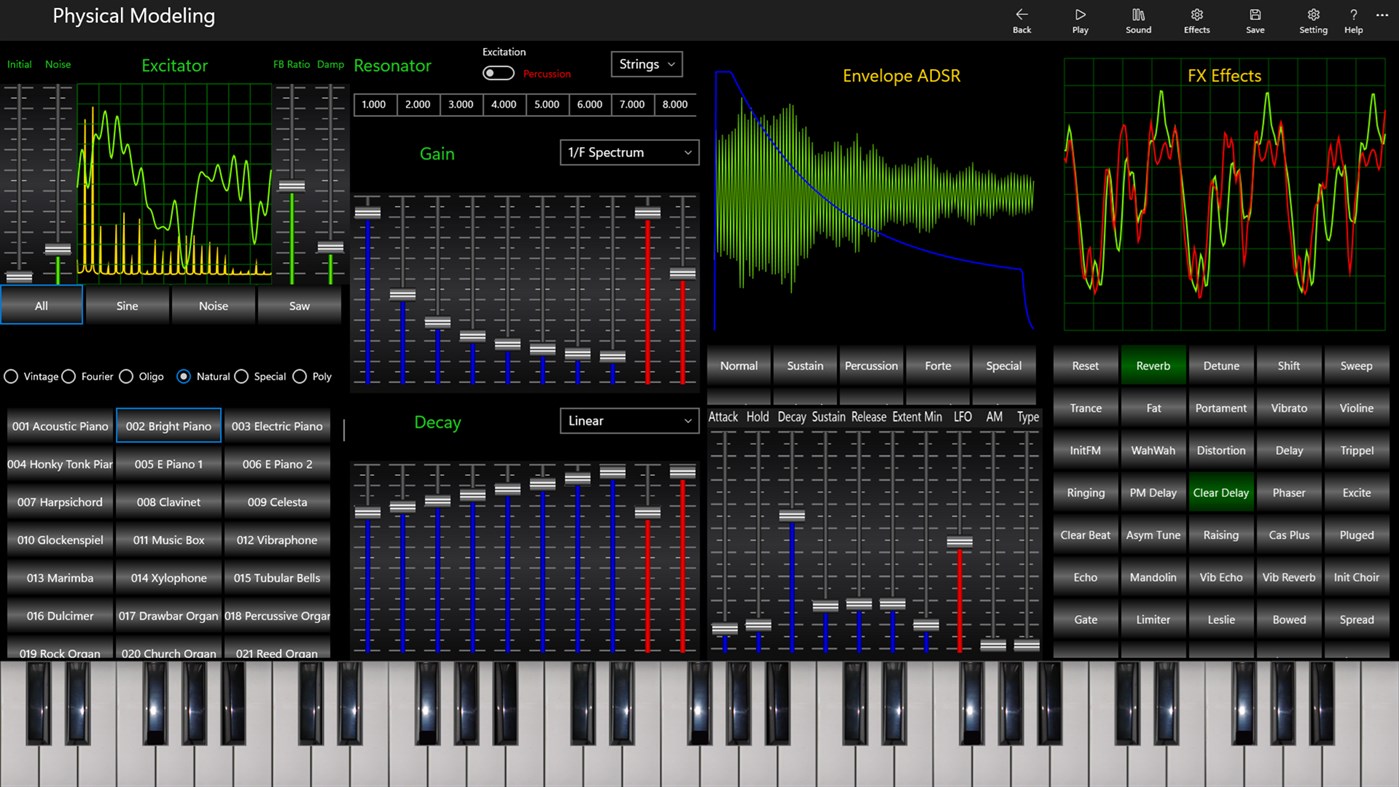
Task: Enable the Distortion effect
Action: (x=1221, y=450)
